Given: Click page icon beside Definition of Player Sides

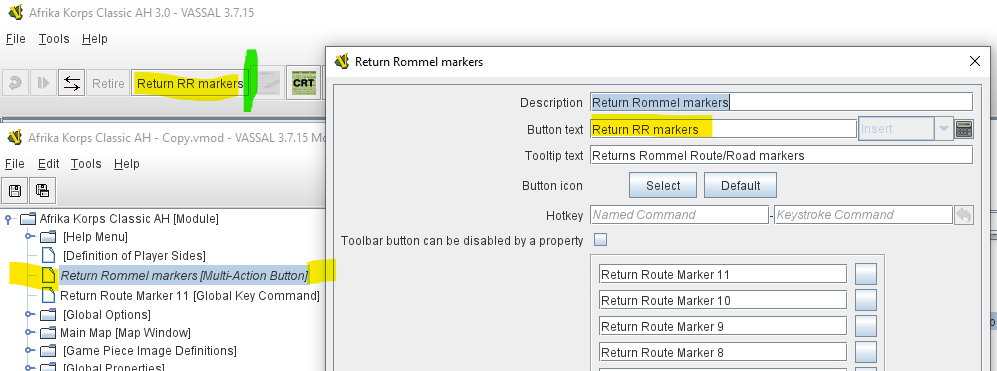Looking at the screenshot, I should tap(48, 255).
